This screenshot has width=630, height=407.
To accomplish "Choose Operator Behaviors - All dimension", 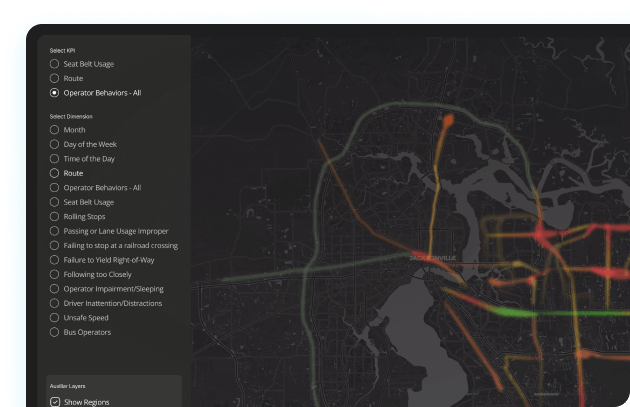I will click(x=55, y=187).
